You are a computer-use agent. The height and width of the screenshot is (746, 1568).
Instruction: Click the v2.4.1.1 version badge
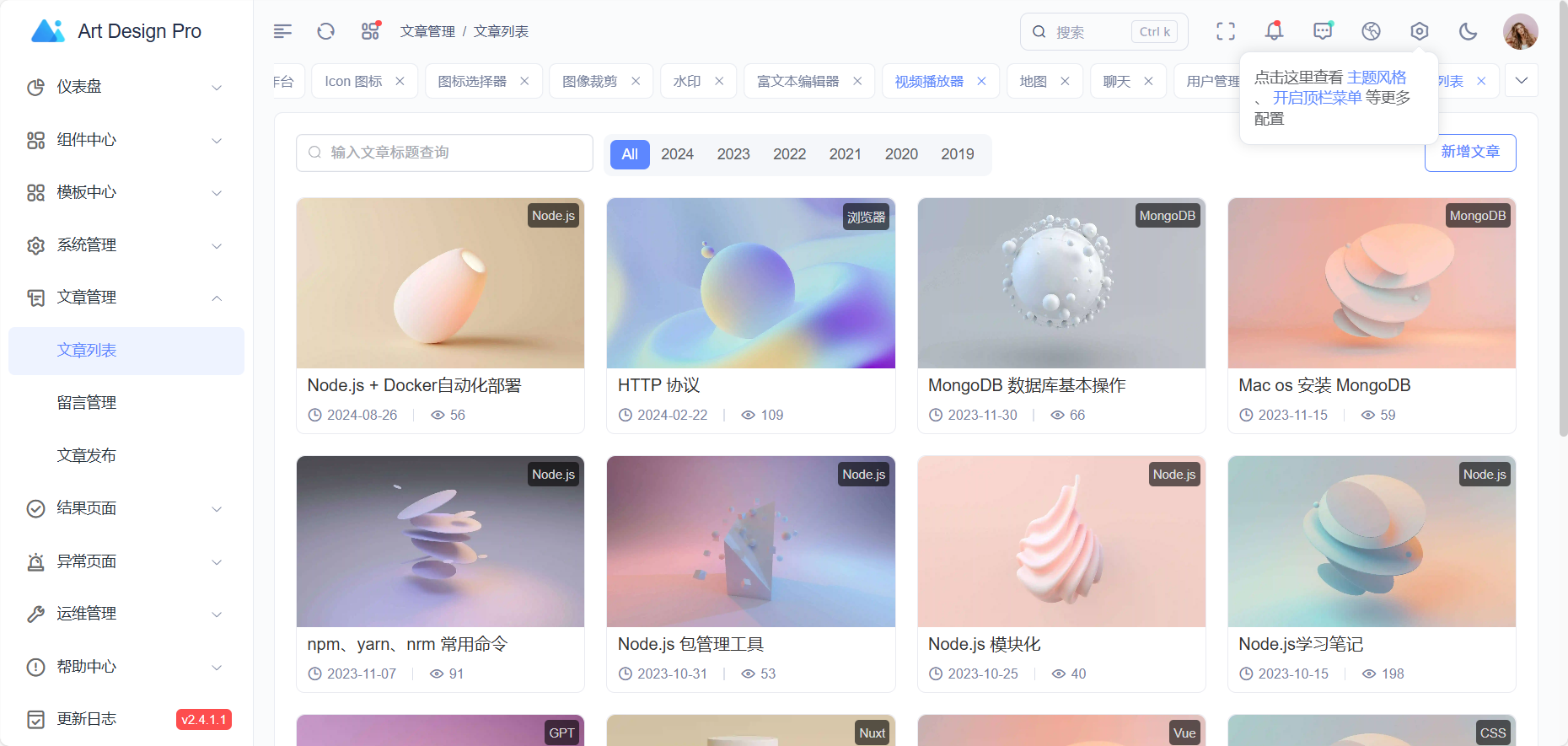coord(204,720)
